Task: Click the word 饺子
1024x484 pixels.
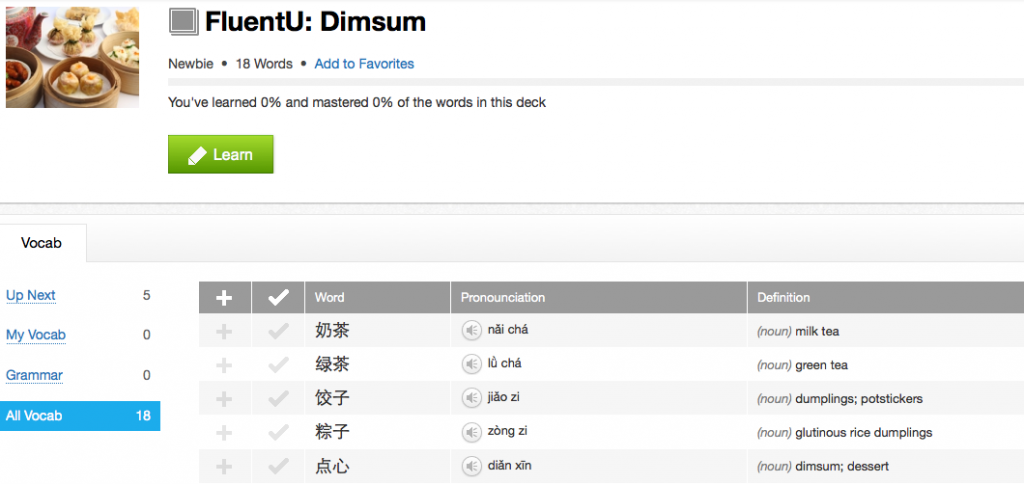Action: click(x=332, y=398)
